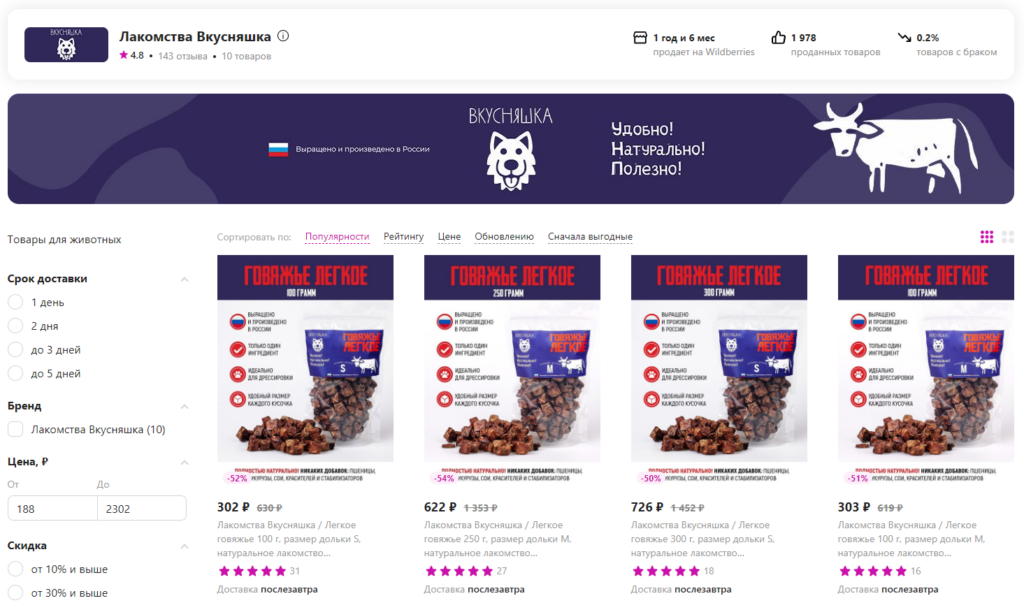Collapse the Срок доставки filter section
1024x603 pixels.
coord(184,279)
